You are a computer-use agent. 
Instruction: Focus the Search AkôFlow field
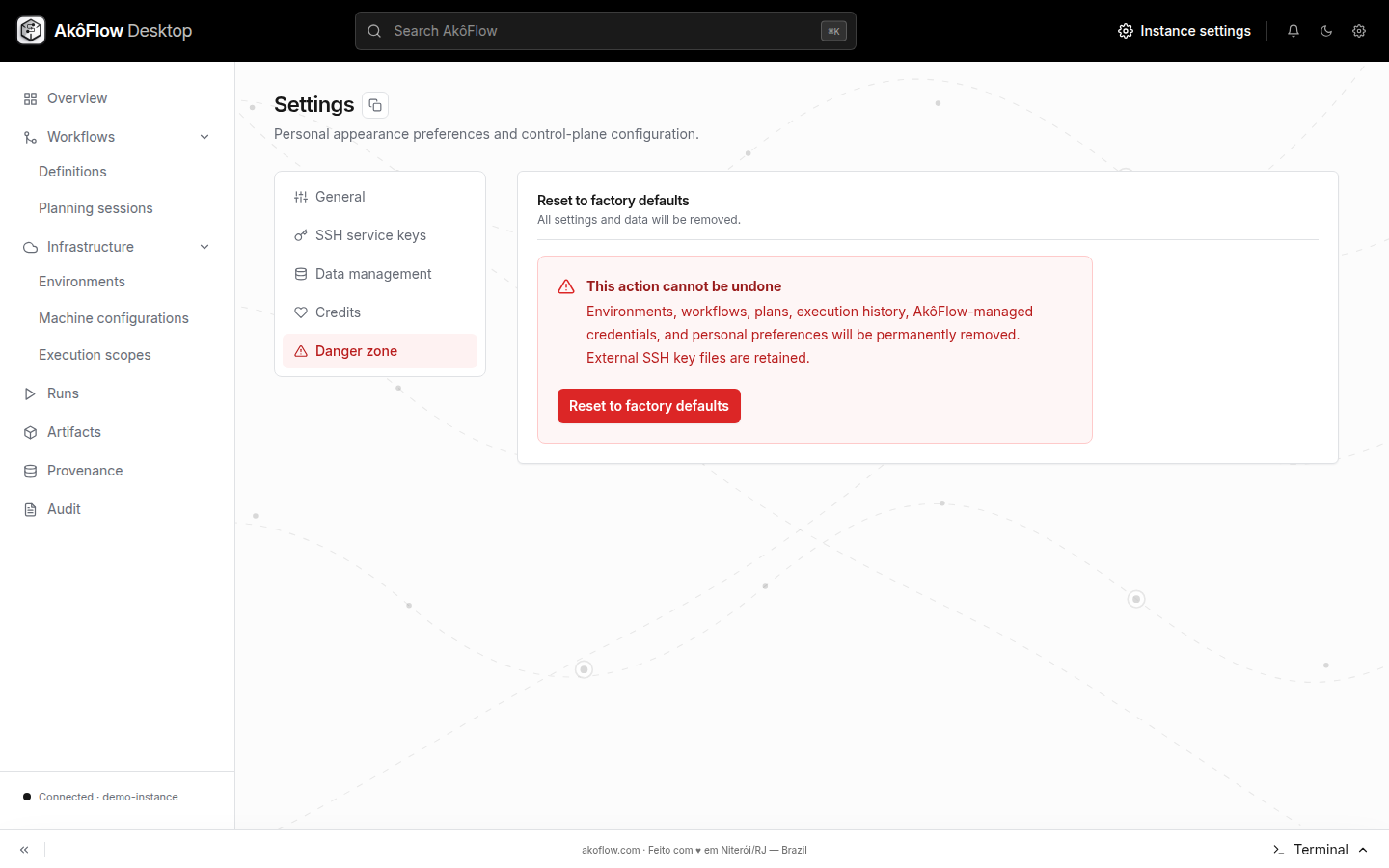tap(606, 31)
